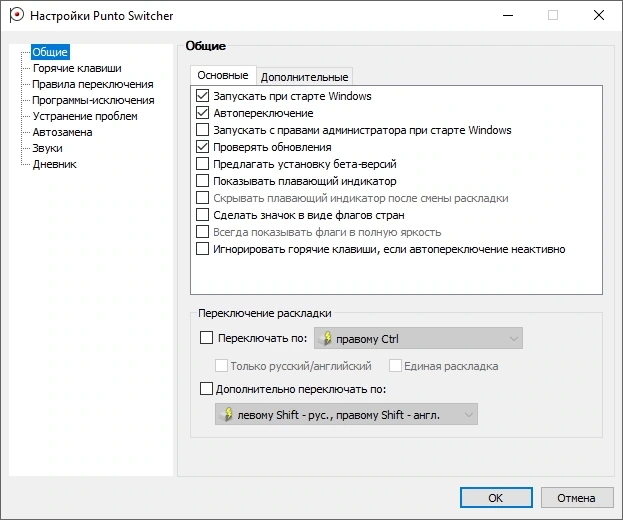Select Дневник in the tree
This screenshot has height=520, width=623.
[54, 164]
